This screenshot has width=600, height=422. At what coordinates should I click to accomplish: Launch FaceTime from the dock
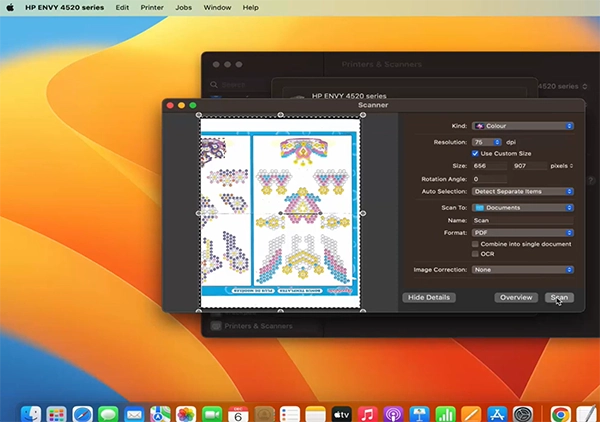pyautogui.click(x=212, y=414)
